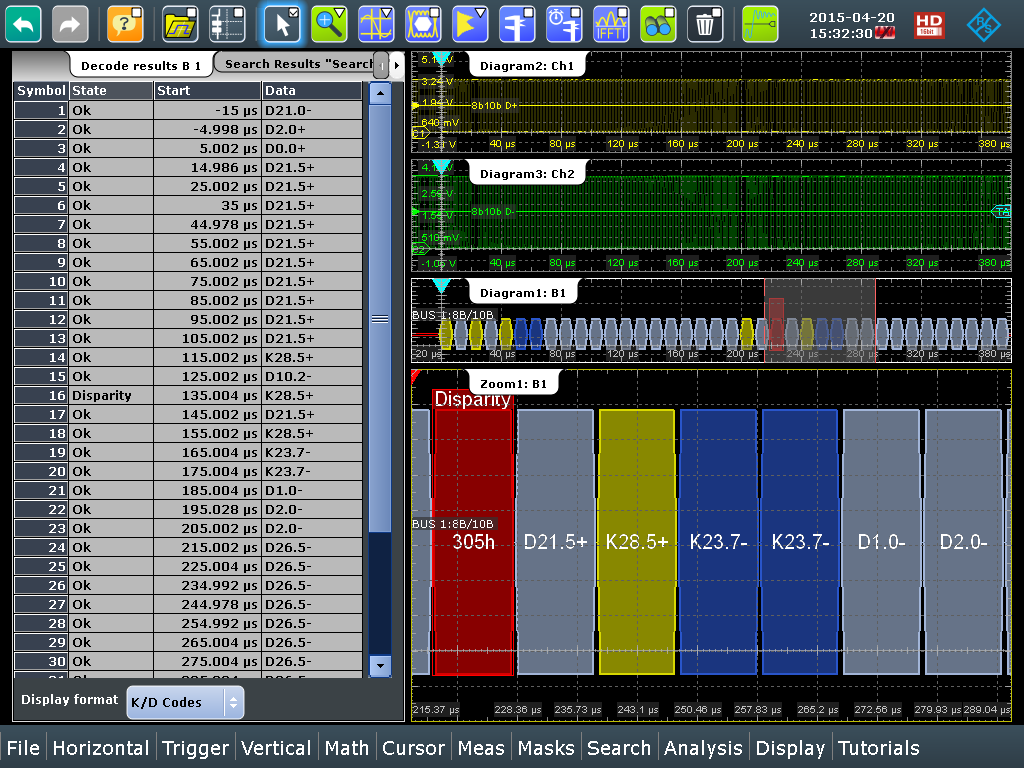1024x768 pixels.
Task: Toggle the selection arrow pointer tool
Action: (x=282, y=24)
